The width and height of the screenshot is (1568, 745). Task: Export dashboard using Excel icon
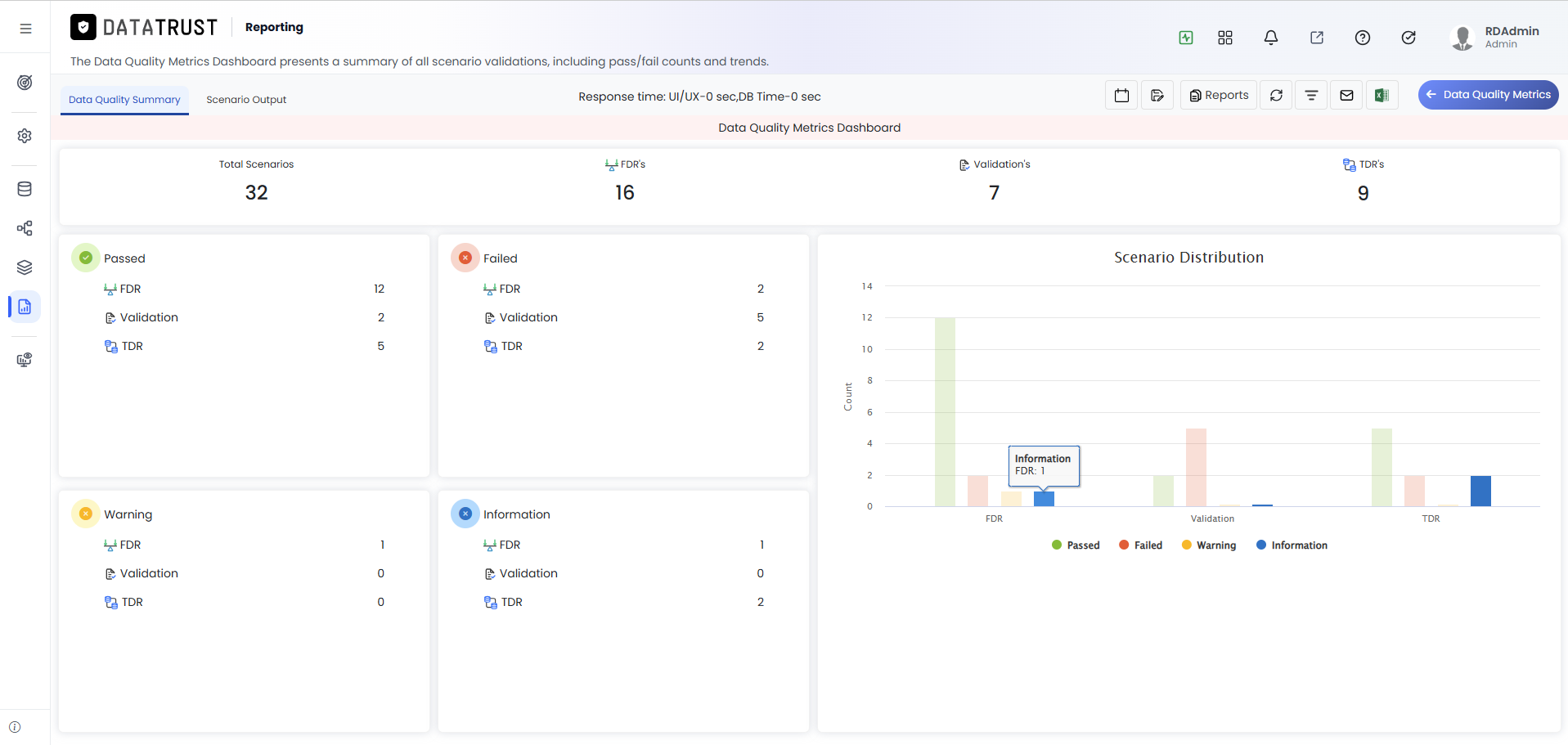(x=1382, y=95)
